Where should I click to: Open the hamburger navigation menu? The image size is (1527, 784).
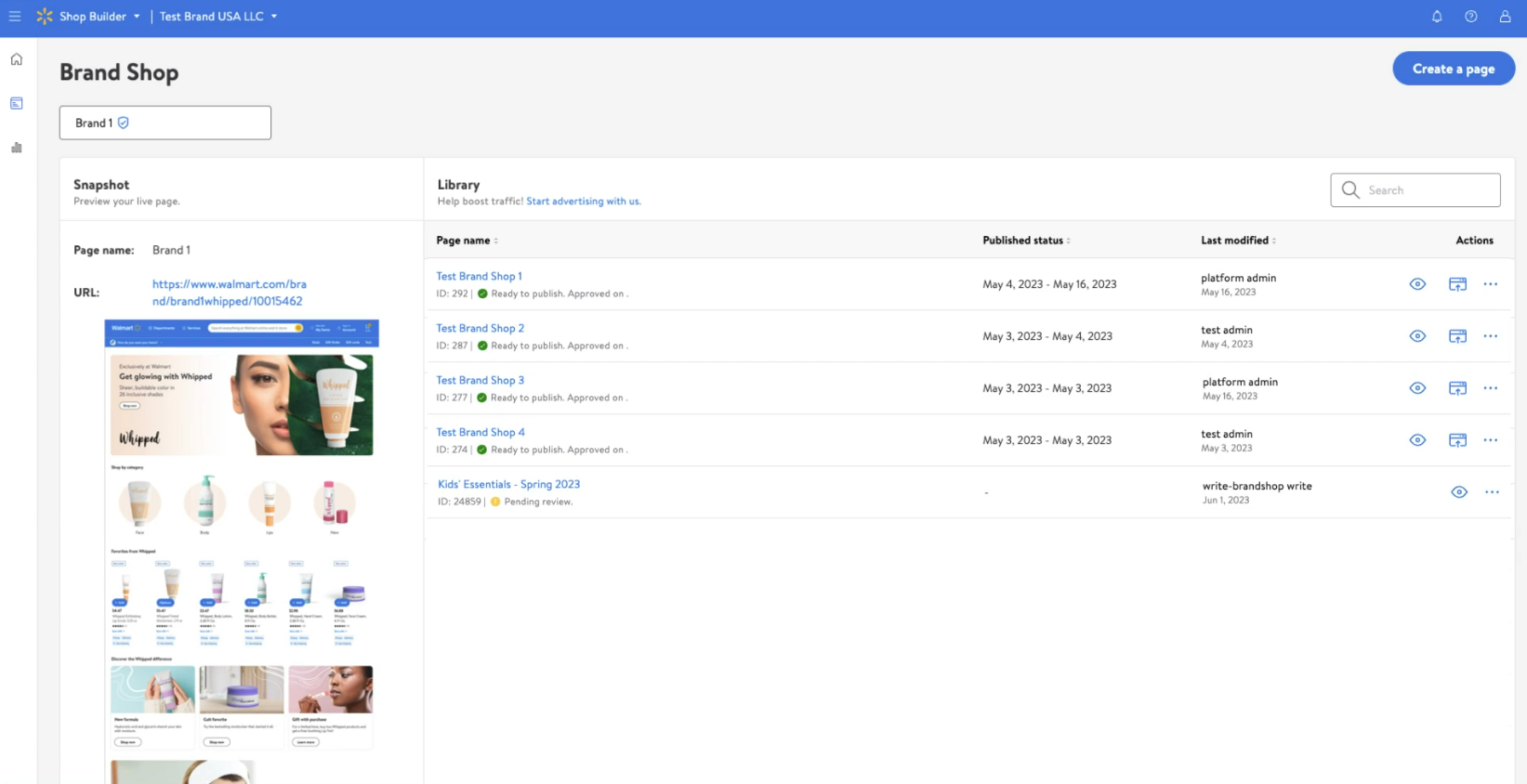(x=15, y=17)
